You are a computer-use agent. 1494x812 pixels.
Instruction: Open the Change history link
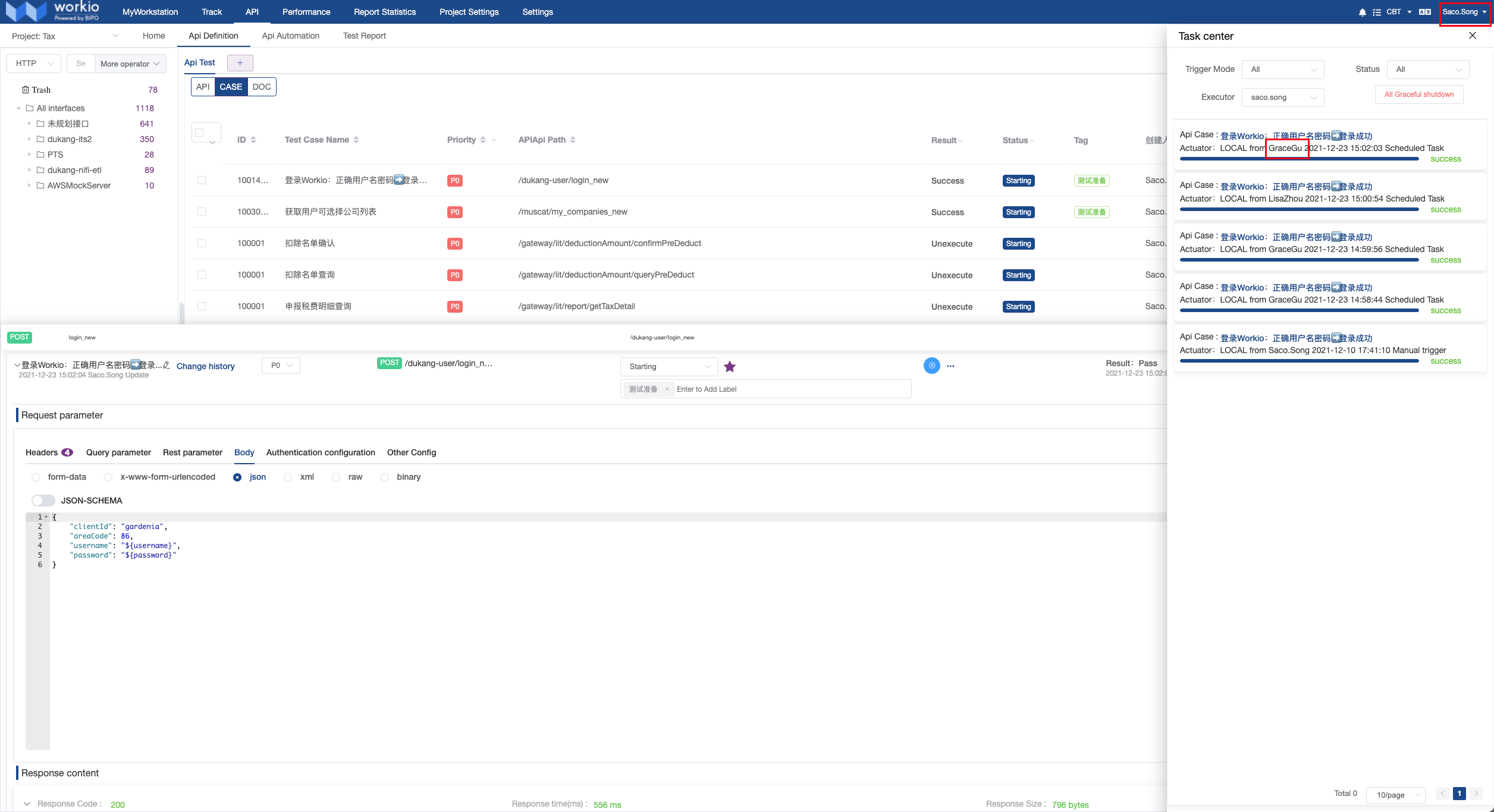point(205,366)
